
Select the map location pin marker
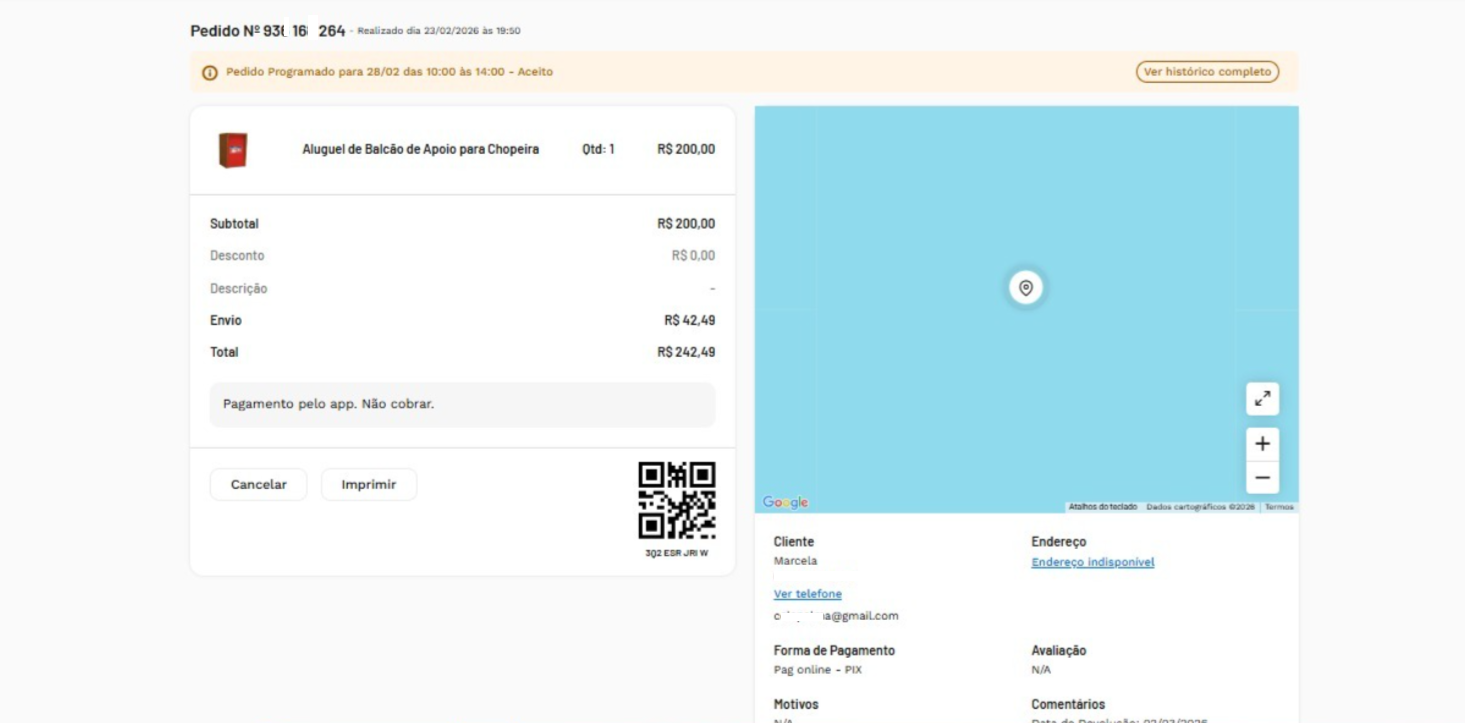coord(1024,287)
